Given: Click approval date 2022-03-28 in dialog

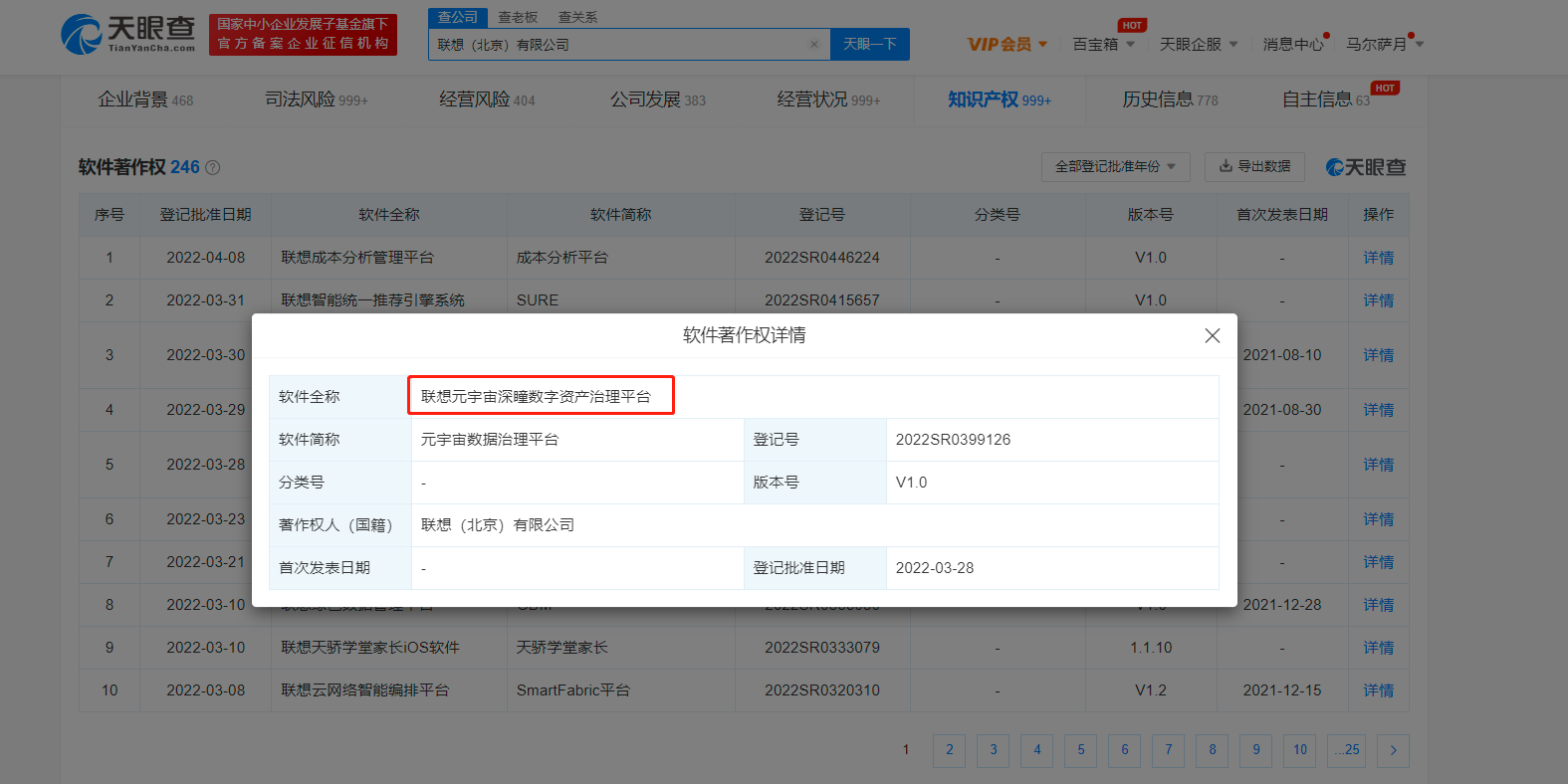Looking at the screenshot, I should [935, 568].
